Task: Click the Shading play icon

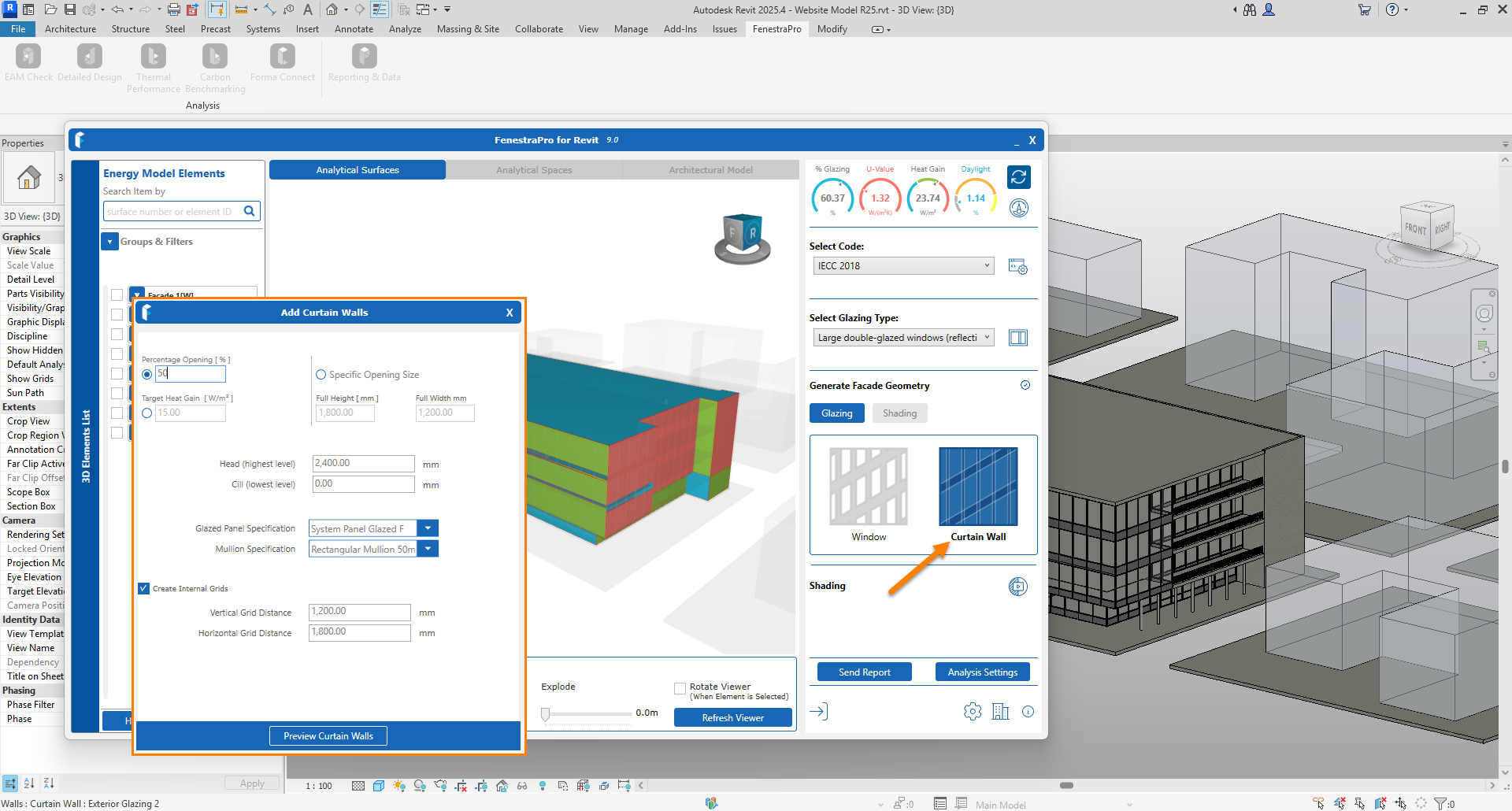Action: coord(1018,587)
